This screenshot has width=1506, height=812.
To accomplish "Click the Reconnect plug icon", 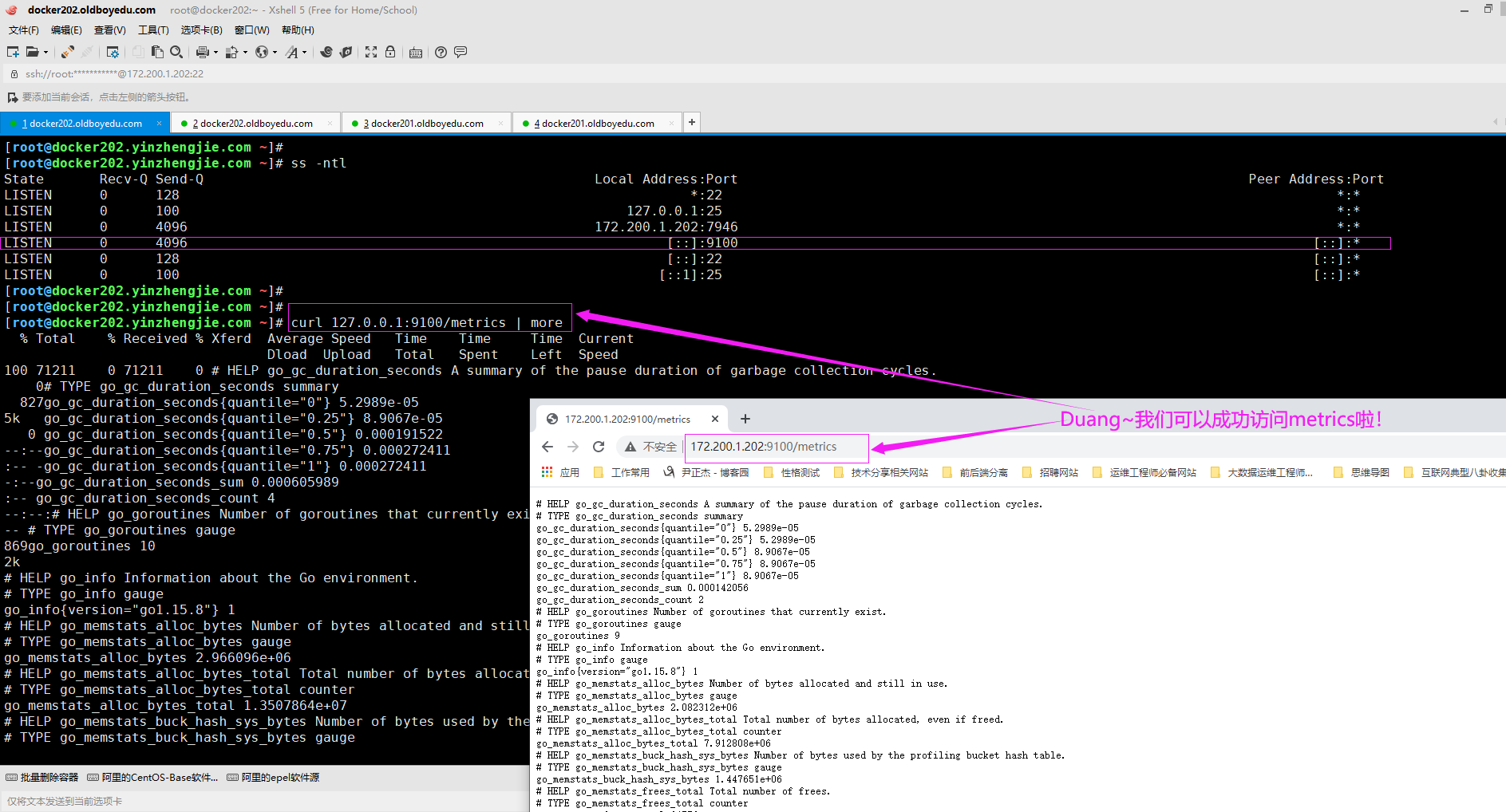I will point(68,52).
